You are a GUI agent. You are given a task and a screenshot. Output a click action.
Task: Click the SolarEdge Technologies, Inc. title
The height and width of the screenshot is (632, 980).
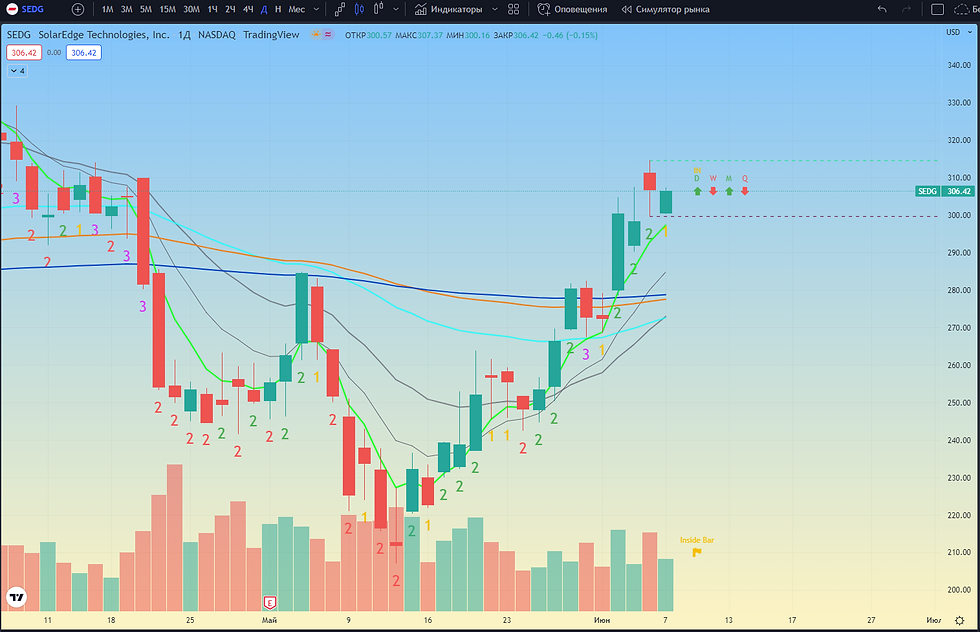click(104, 34)
